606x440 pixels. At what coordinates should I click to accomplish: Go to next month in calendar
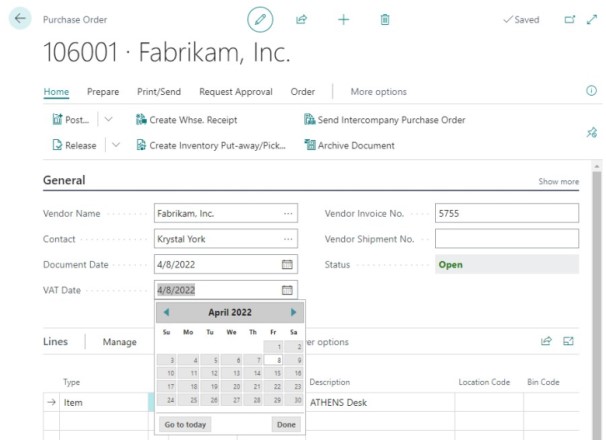click(293, 312)
